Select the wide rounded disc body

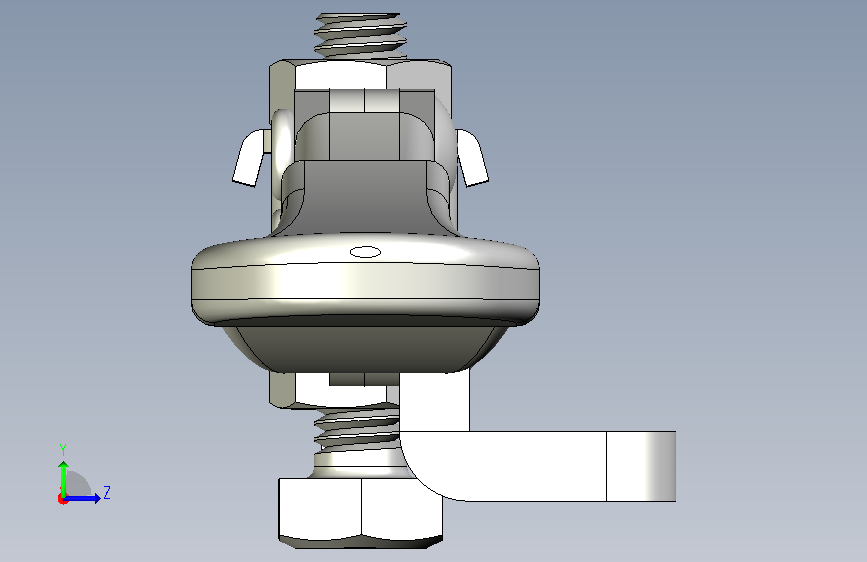[x=365, y=279]
